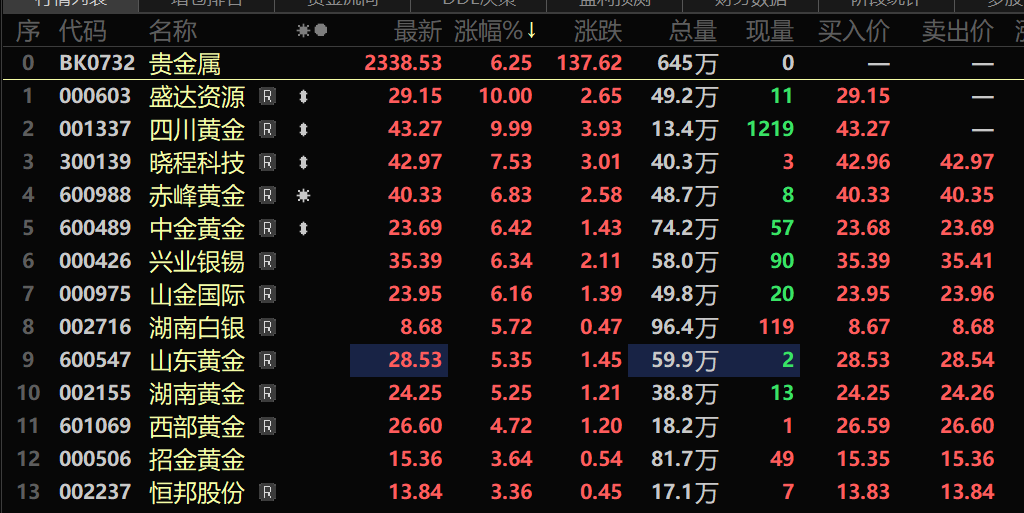
Task: Click stock code 000603
Action: tap(95, 97)
